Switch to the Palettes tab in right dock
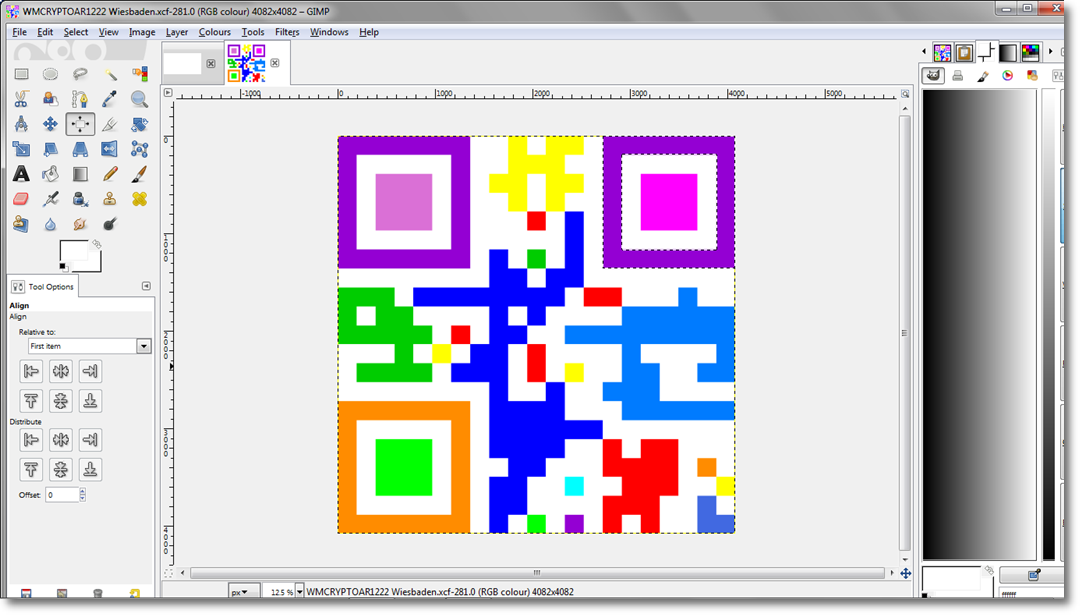This screenshot has width=1080, height=615. [x=1030, y=52]
